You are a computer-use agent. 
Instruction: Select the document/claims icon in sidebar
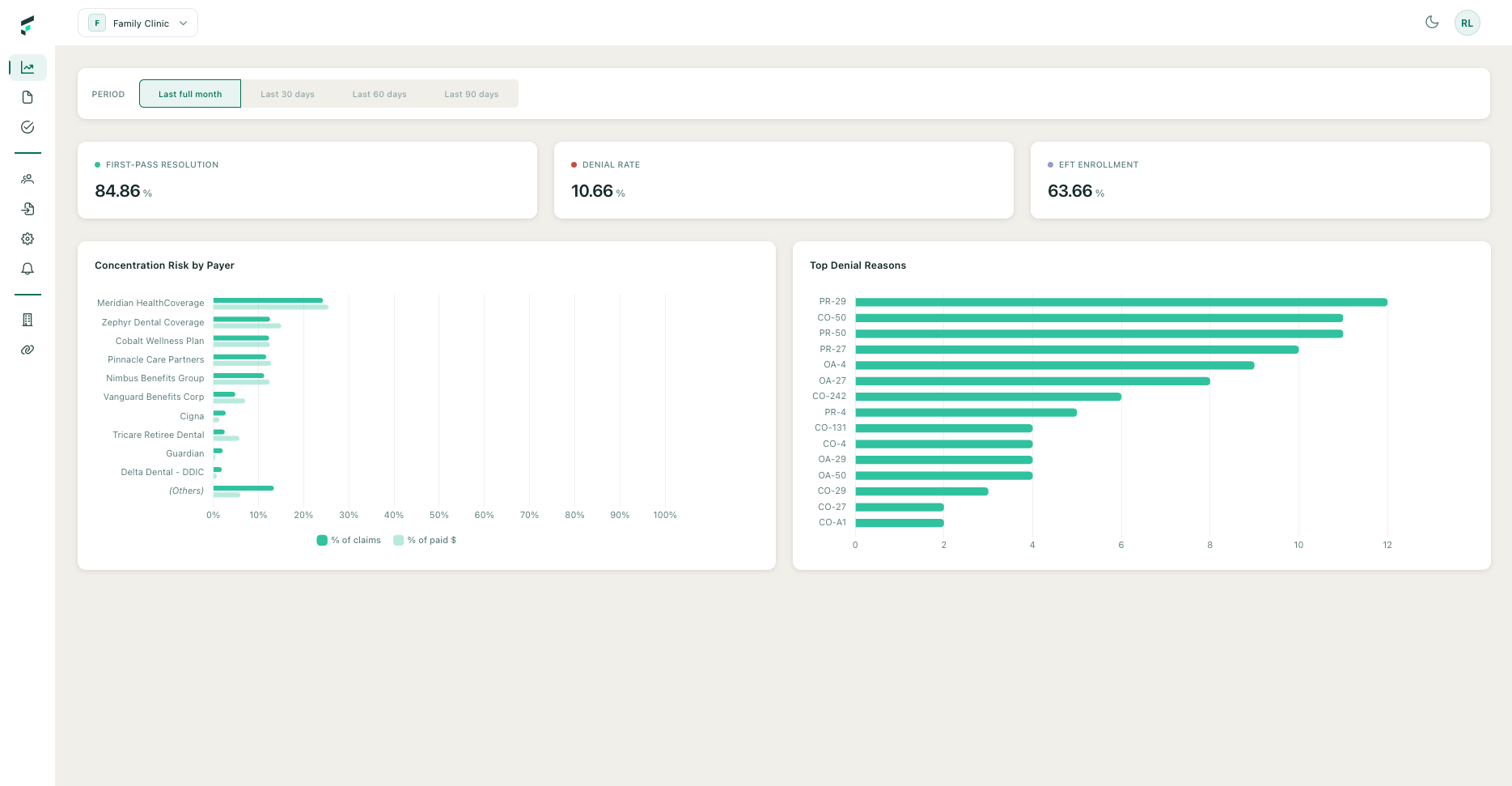pyautogui.click(x=27, y=96)
